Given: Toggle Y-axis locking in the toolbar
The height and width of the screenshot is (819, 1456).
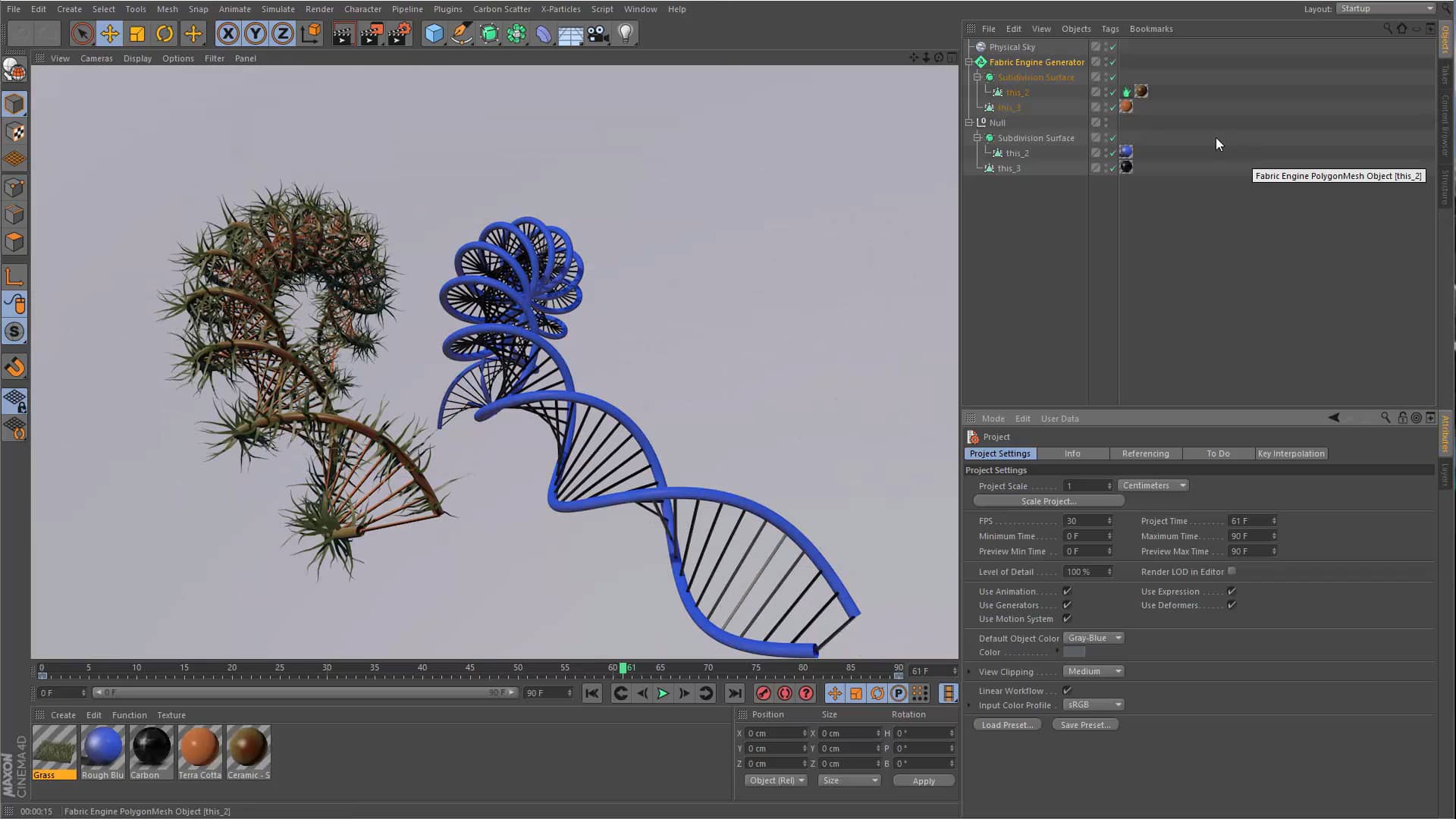Looking at the screenshot, I should [x=255, y=33].
